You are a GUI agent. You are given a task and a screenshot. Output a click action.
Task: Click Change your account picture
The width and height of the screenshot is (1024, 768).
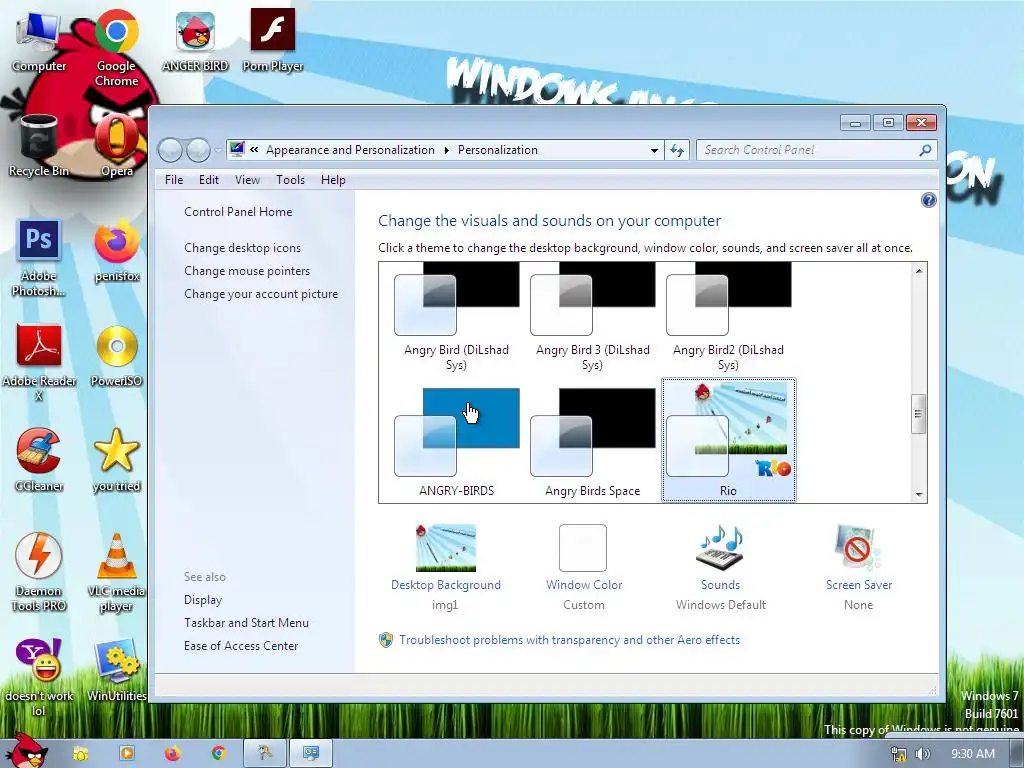(x=261, y=294)
